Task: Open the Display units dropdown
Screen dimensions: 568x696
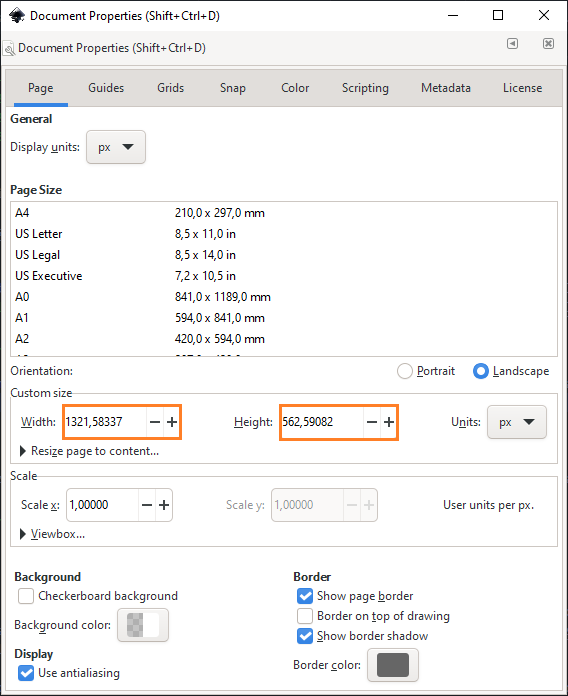Action: (x=116, y=147)
